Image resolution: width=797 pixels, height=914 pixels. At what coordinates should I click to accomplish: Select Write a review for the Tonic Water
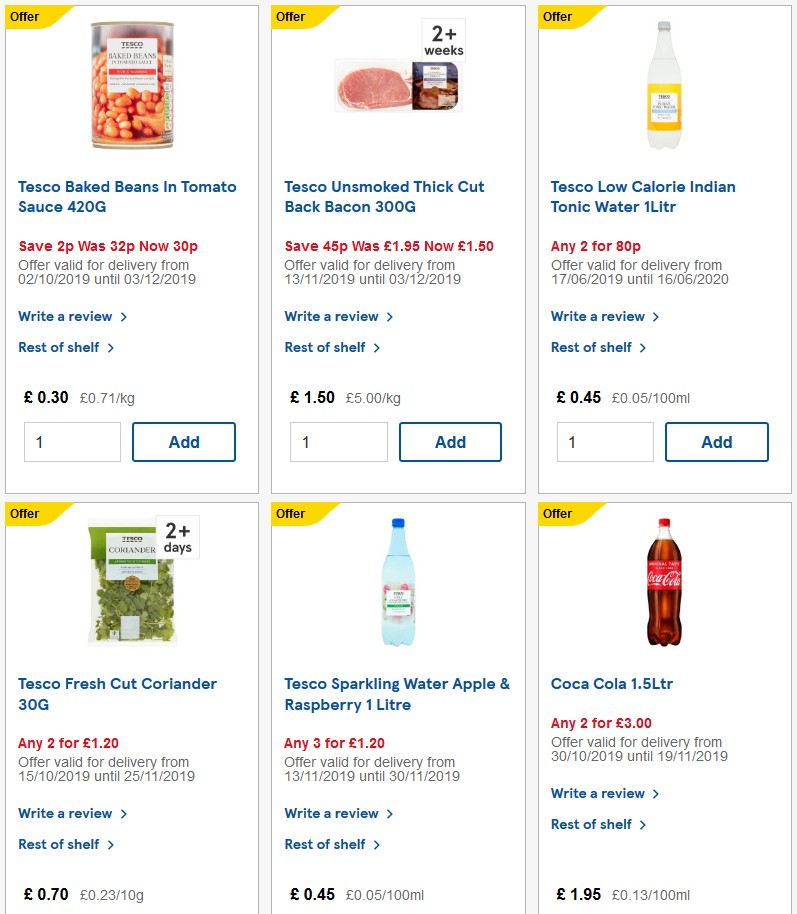pos(598,316)
